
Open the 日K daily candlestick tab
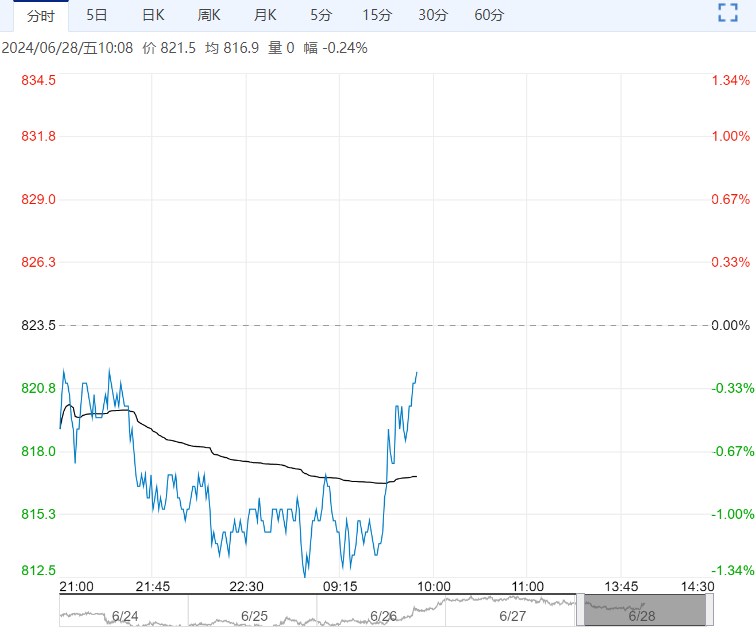tap(153, 15)
